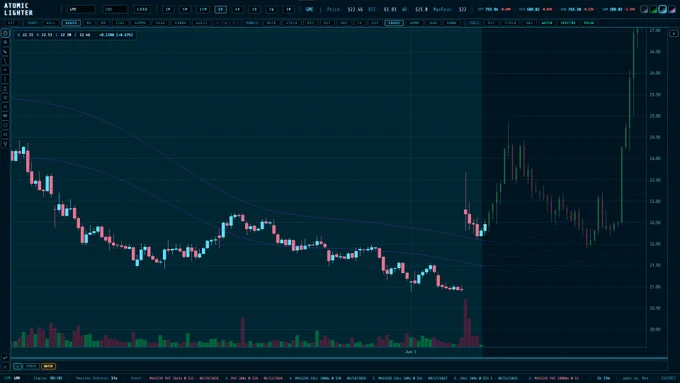The width and height of the screenshot is (680, 383).
Task: Open the SPECTRO tool
Action: tap(568, 23)
